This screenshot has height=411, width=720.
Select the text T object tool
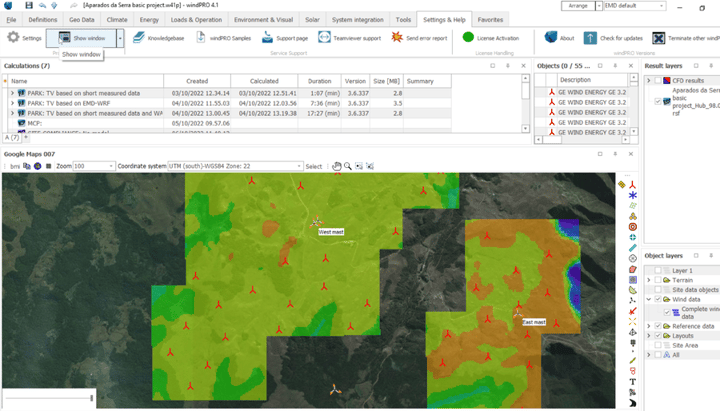pyautogui.click(x=633, y=382)
